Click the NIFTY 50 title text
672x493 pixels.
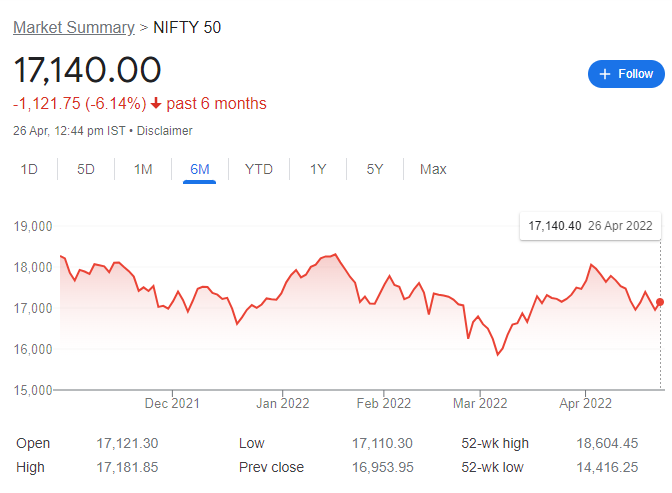click(x=187, y=27)
